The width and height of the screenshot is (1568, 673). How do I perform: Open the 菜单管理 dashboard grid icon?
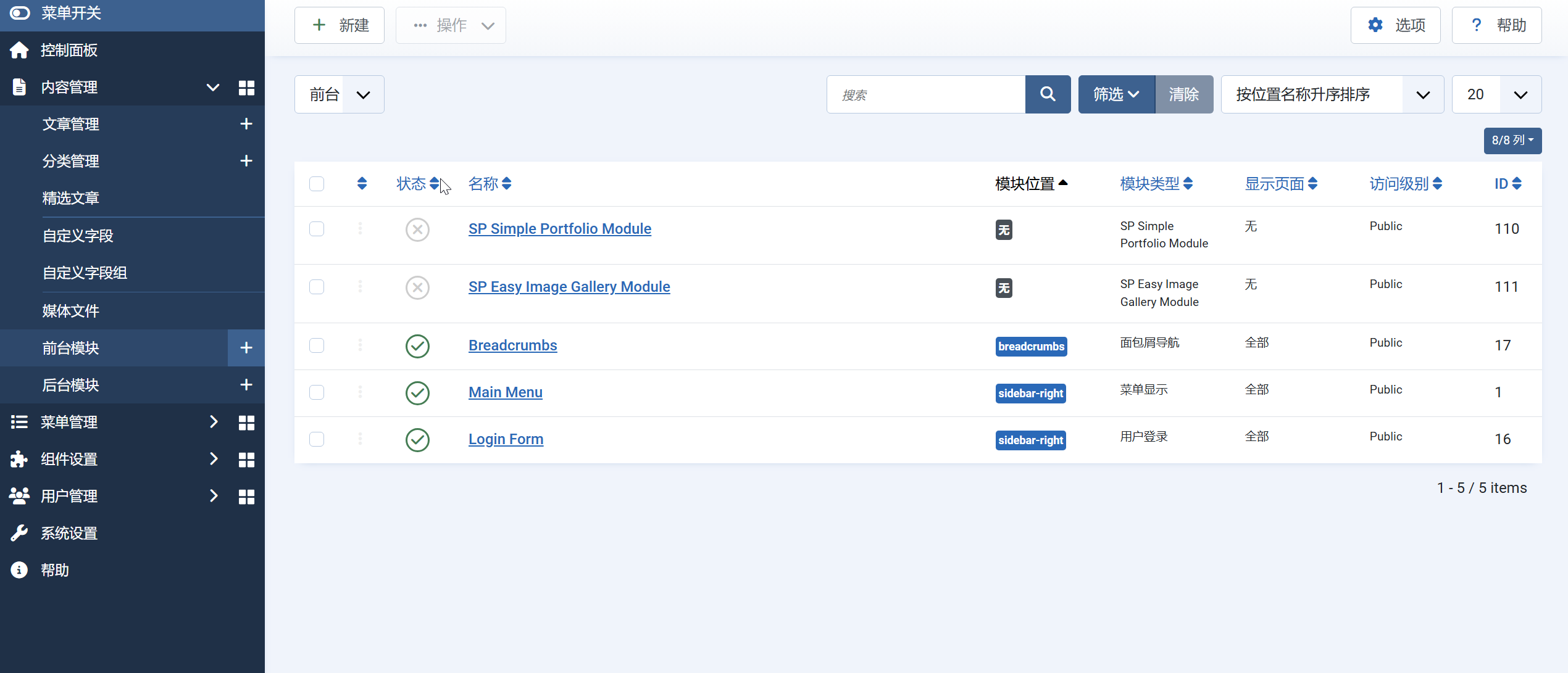click(x=246, y=423)
